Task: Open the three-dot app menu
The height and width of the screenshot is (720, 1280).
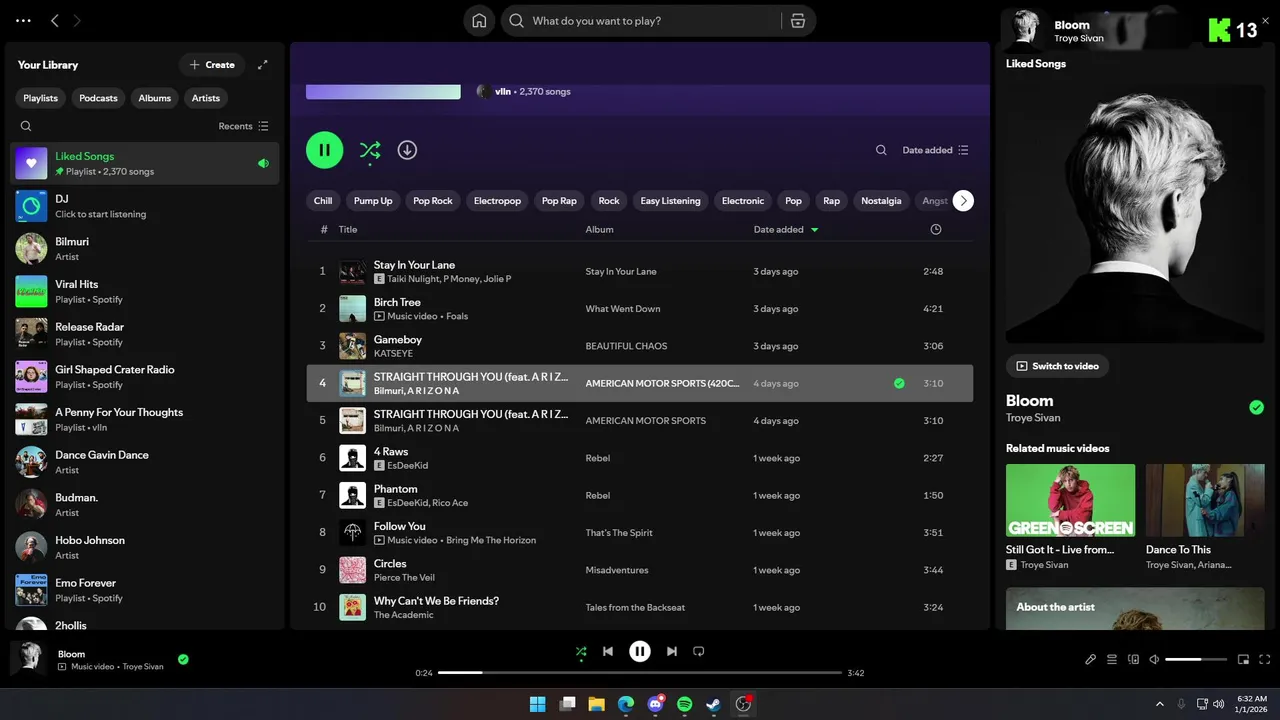Action: coord(23,20)
